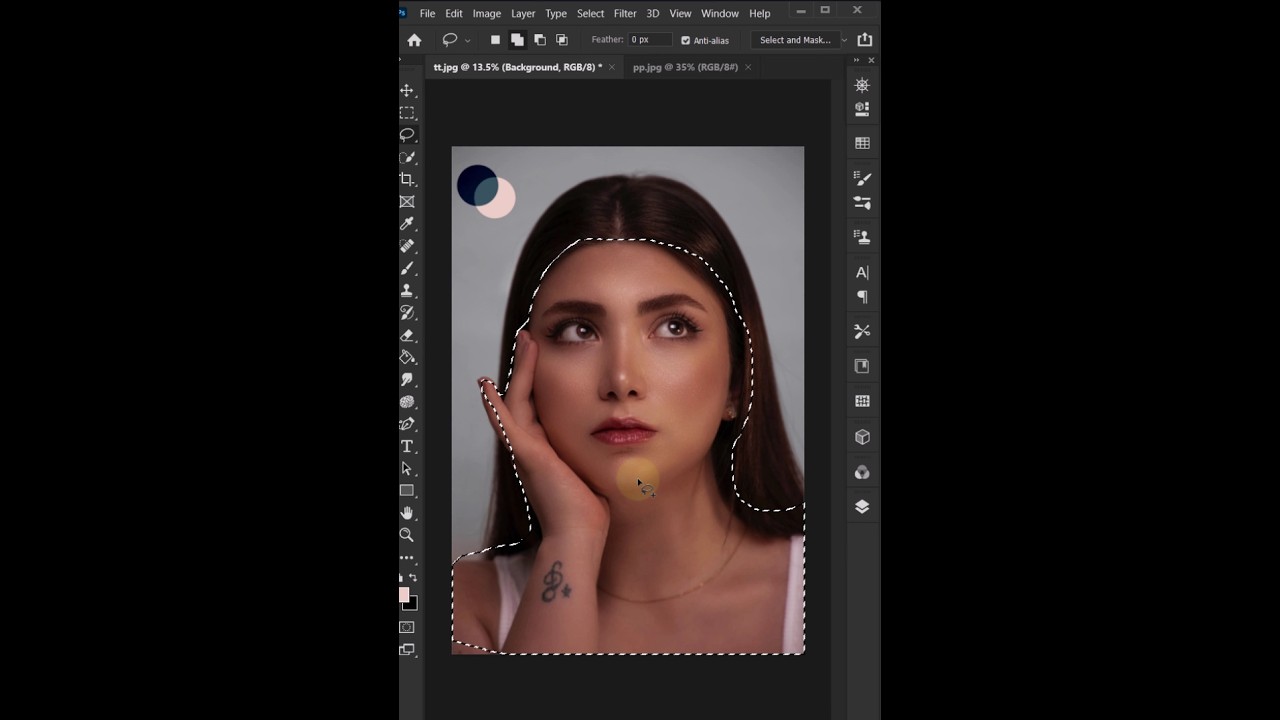Image resolution: width=1280 pixels, height=720 pixels.
Task: Open the Clone Source panel icon
Action: 862,237
